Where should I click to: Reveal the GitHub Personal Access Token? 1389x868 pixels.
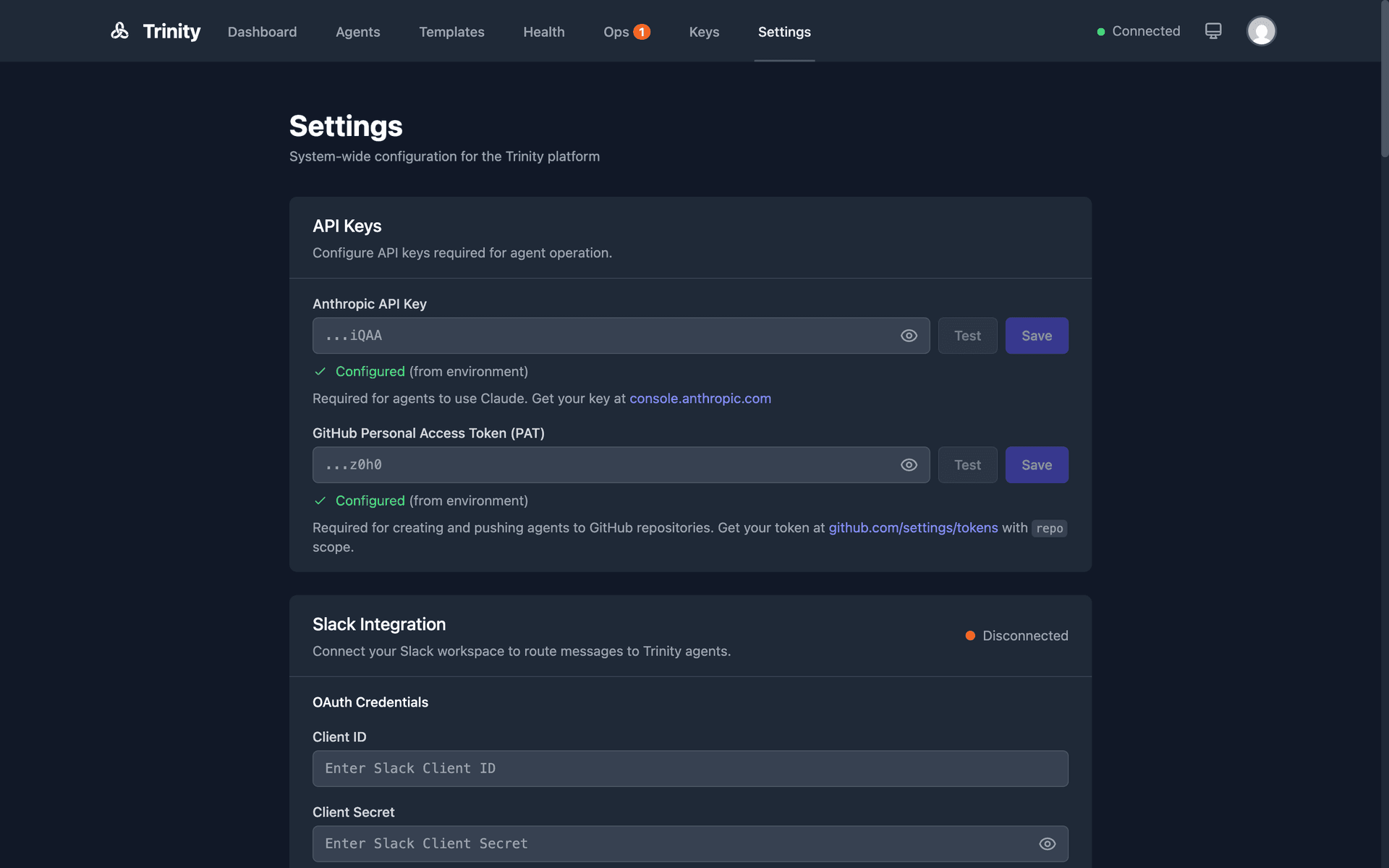coord(909,465)
